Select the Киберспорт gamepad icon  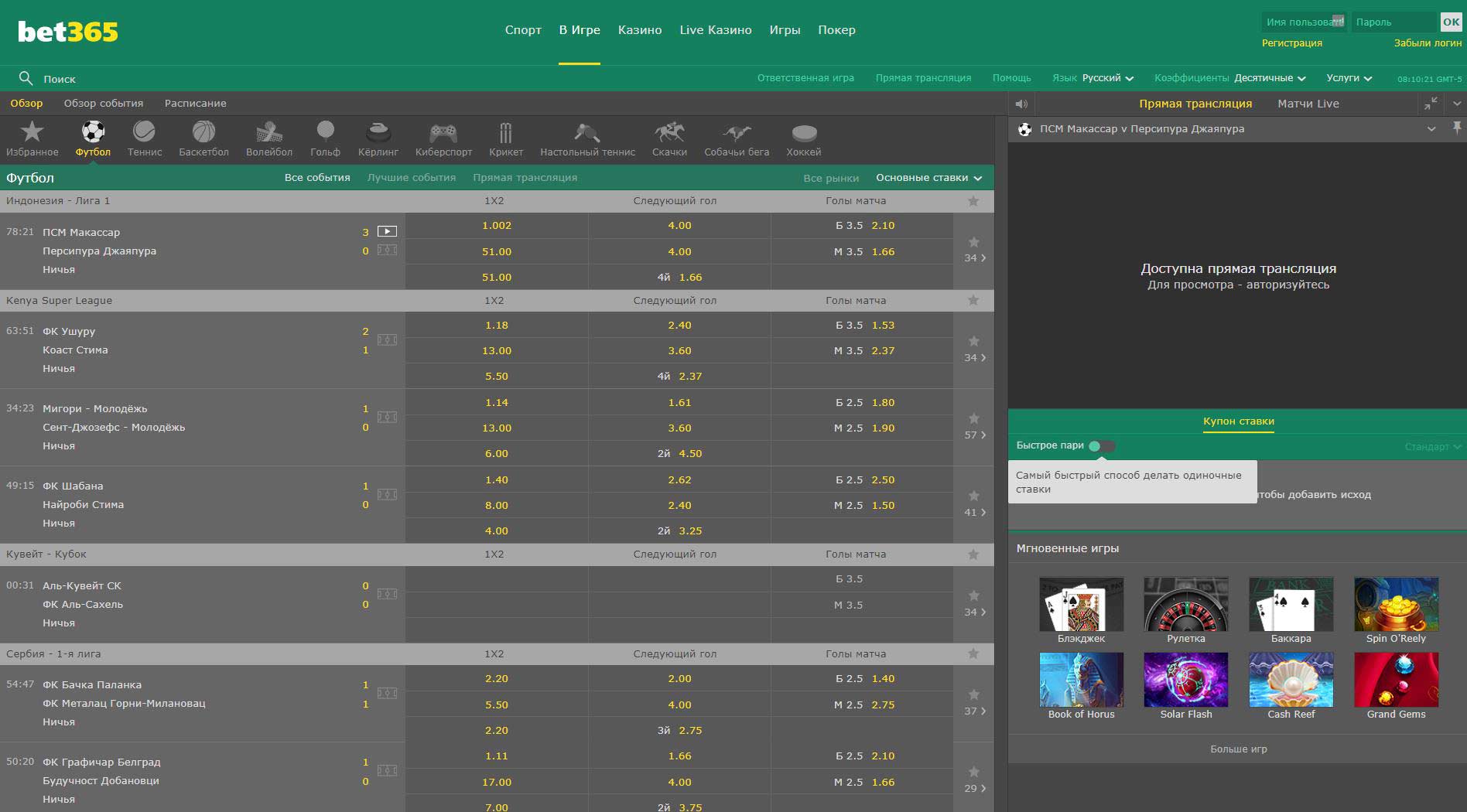(x=443, y=133)
